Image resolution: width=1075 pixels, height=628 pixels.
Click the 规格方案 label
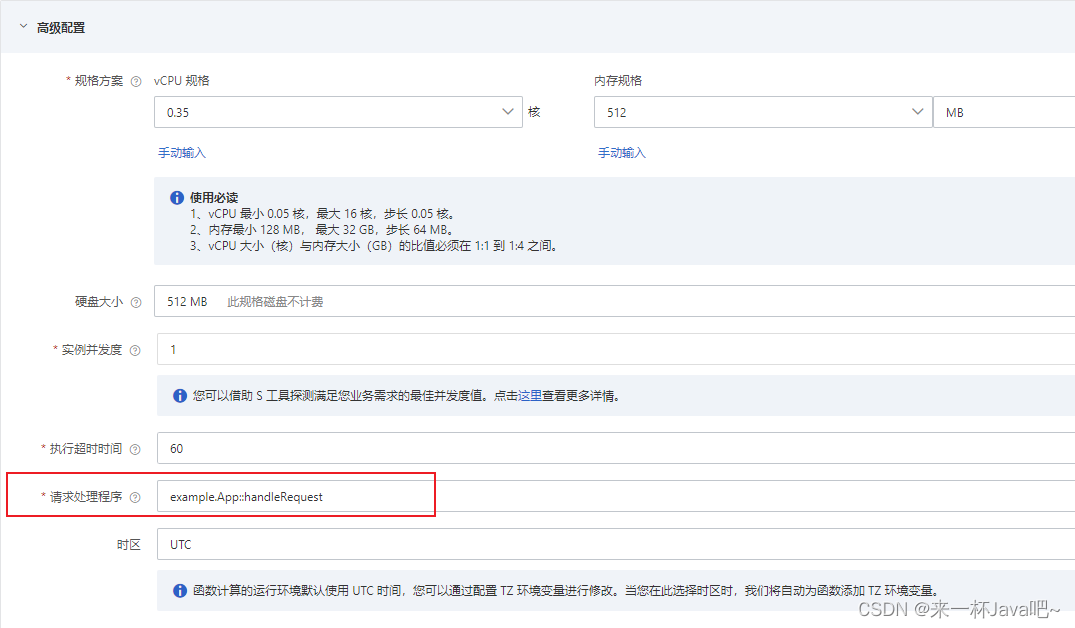tap(99, 81)
